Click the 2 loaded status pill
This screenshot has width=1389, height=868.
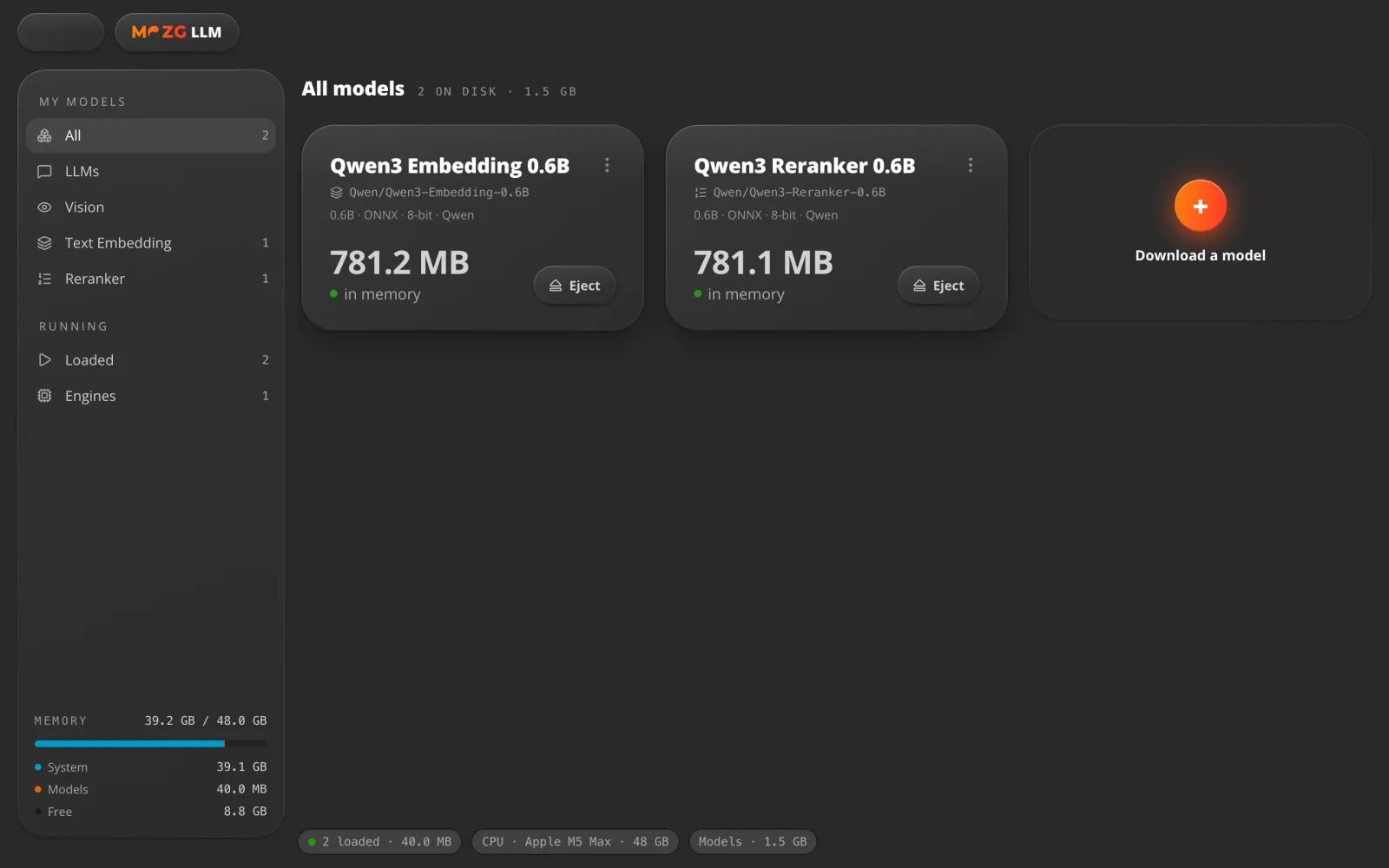click(380, 842)
